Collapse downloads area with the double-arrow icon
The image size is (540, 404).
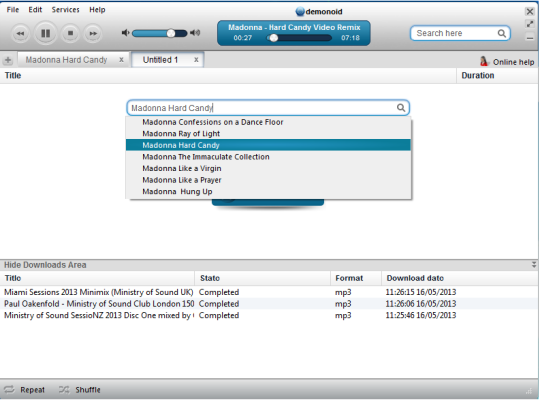(x=533, y=265)
